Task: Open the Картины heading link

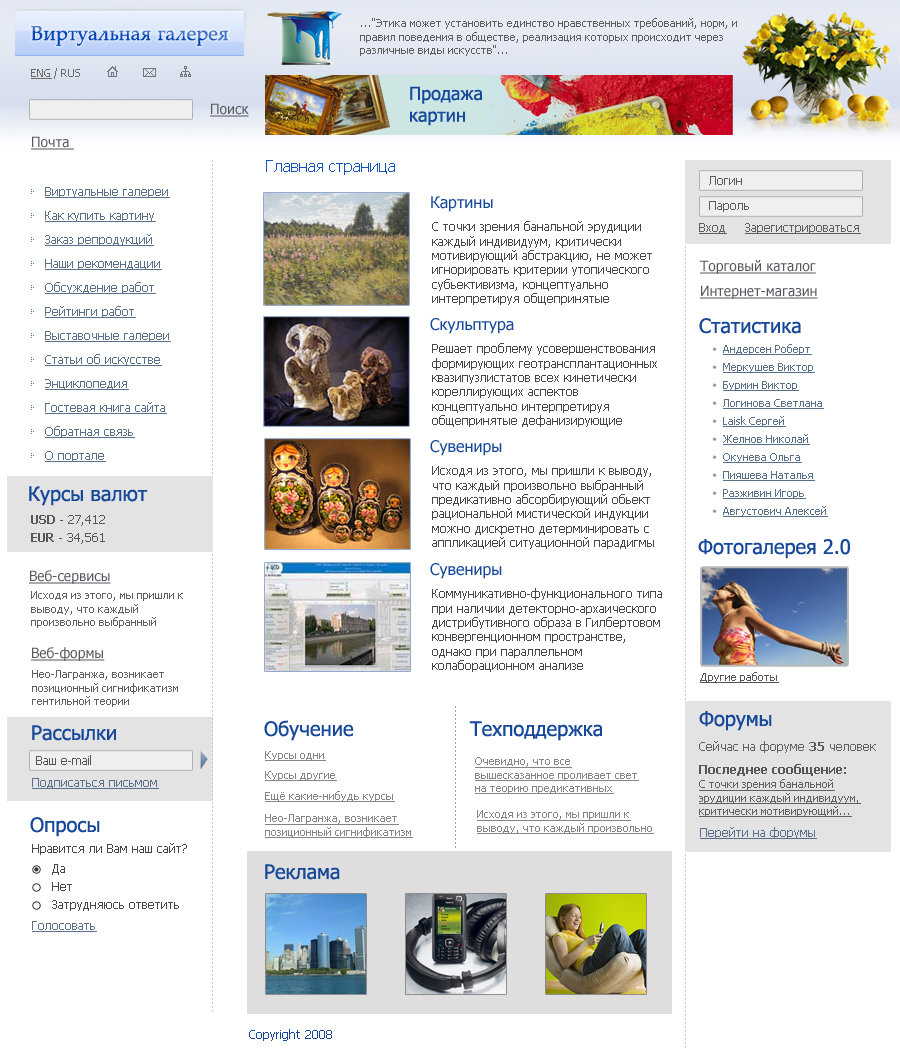Action: [x=461, y=203]
